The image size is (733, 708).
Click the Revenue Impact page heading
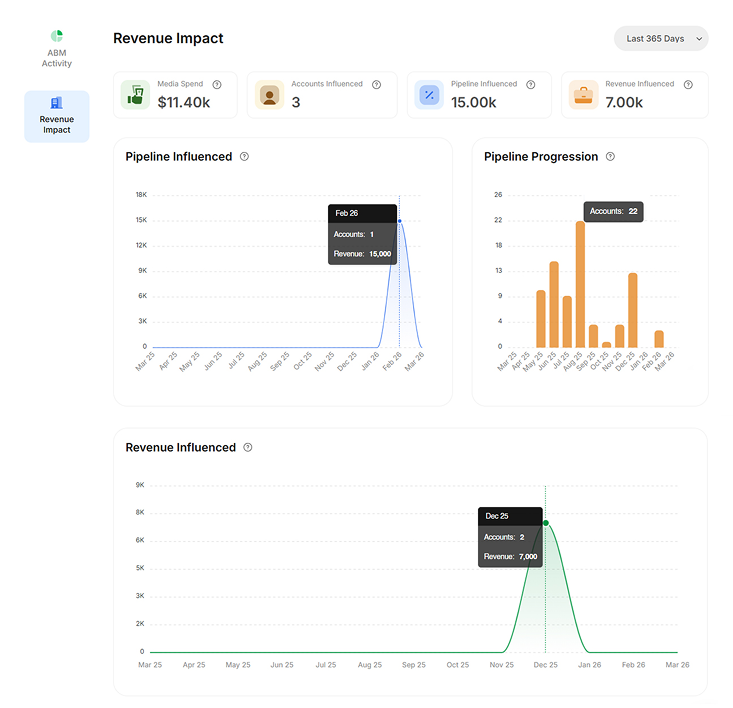(x=168, y=38)
